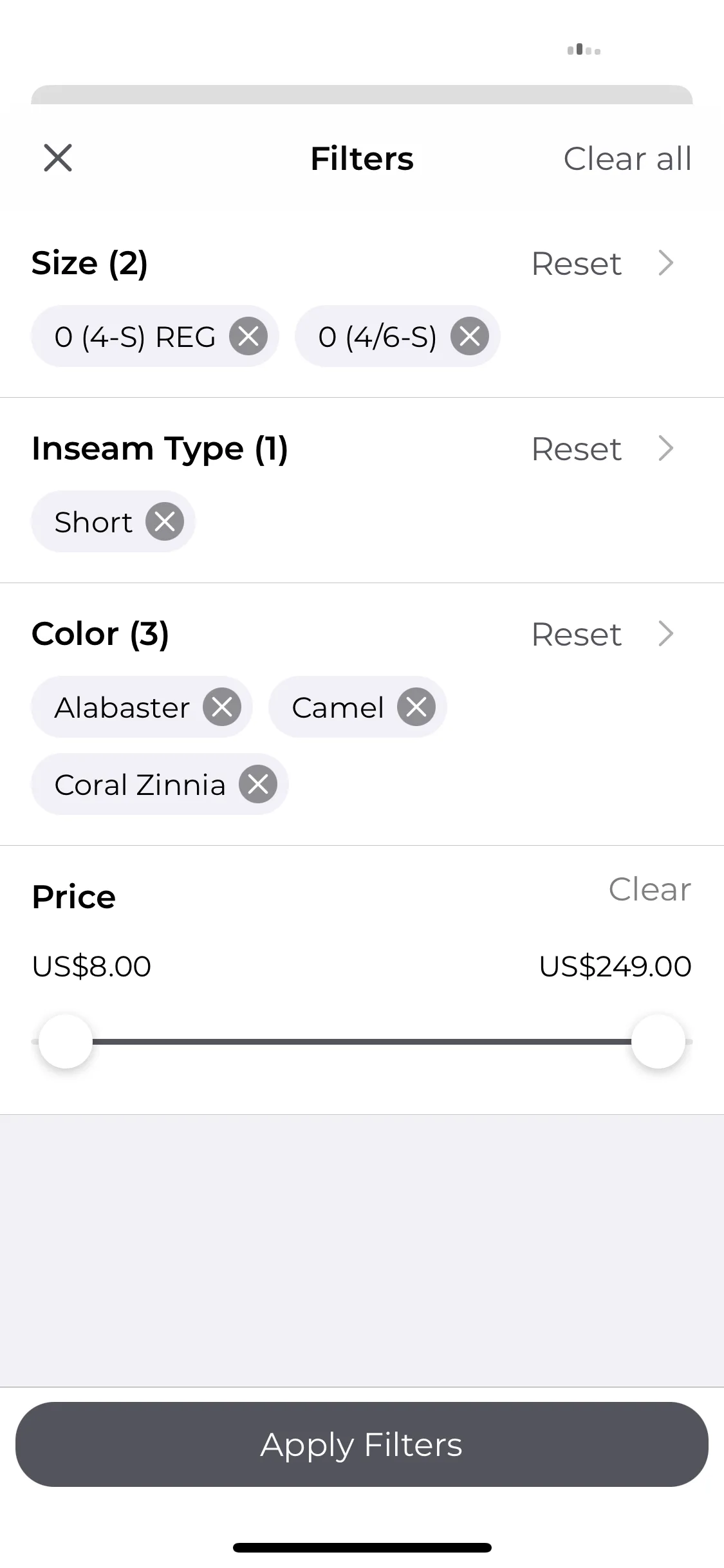Remove the Short inseam chip
724x1568 pixels.
pos(165,521)
